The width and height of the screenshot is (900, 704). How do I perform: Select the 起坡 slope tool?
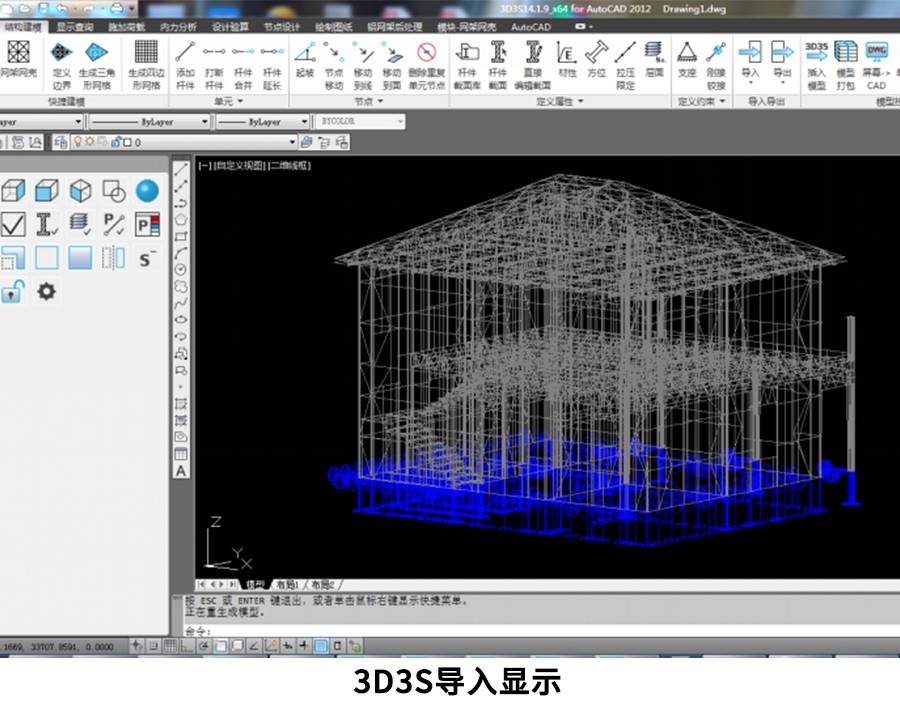305,60
